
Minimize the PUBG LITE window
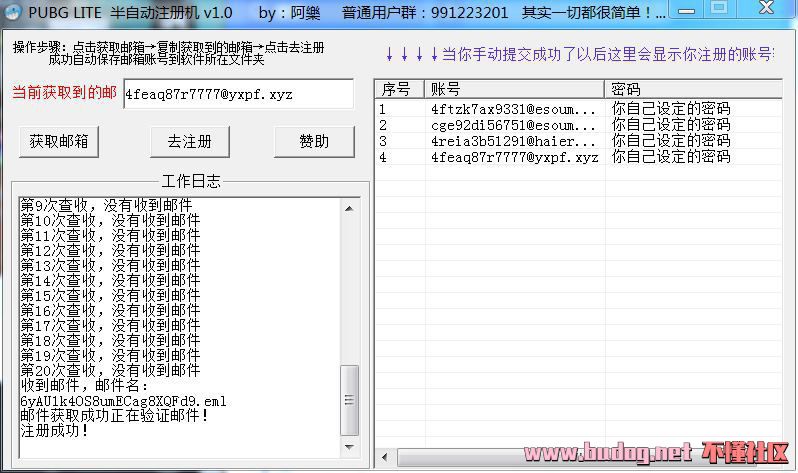pos(686,9)
